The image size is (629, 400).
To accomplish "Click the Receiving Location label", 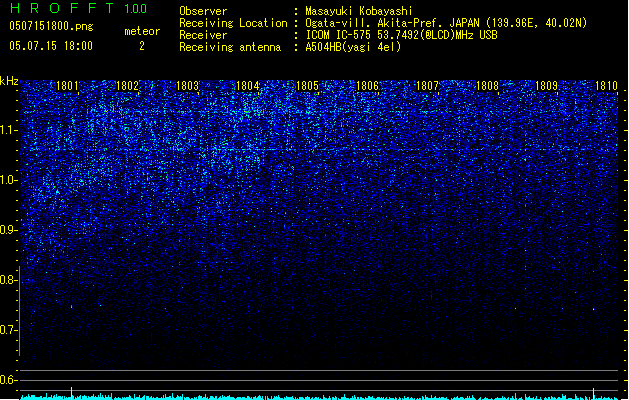I will [233, 23].
